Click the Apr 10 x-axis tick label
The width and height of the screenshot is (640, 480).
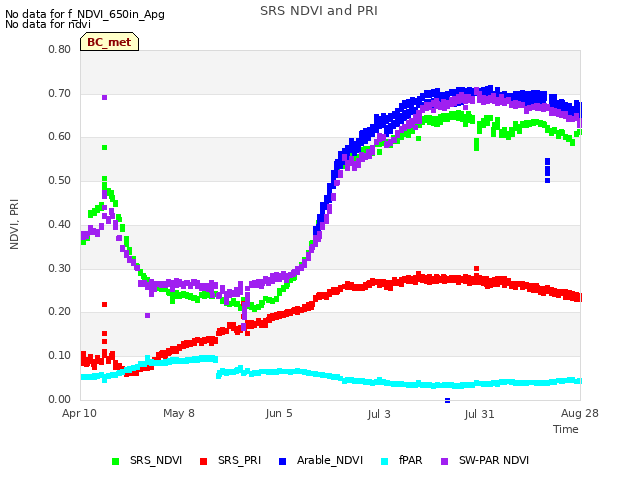79,413
